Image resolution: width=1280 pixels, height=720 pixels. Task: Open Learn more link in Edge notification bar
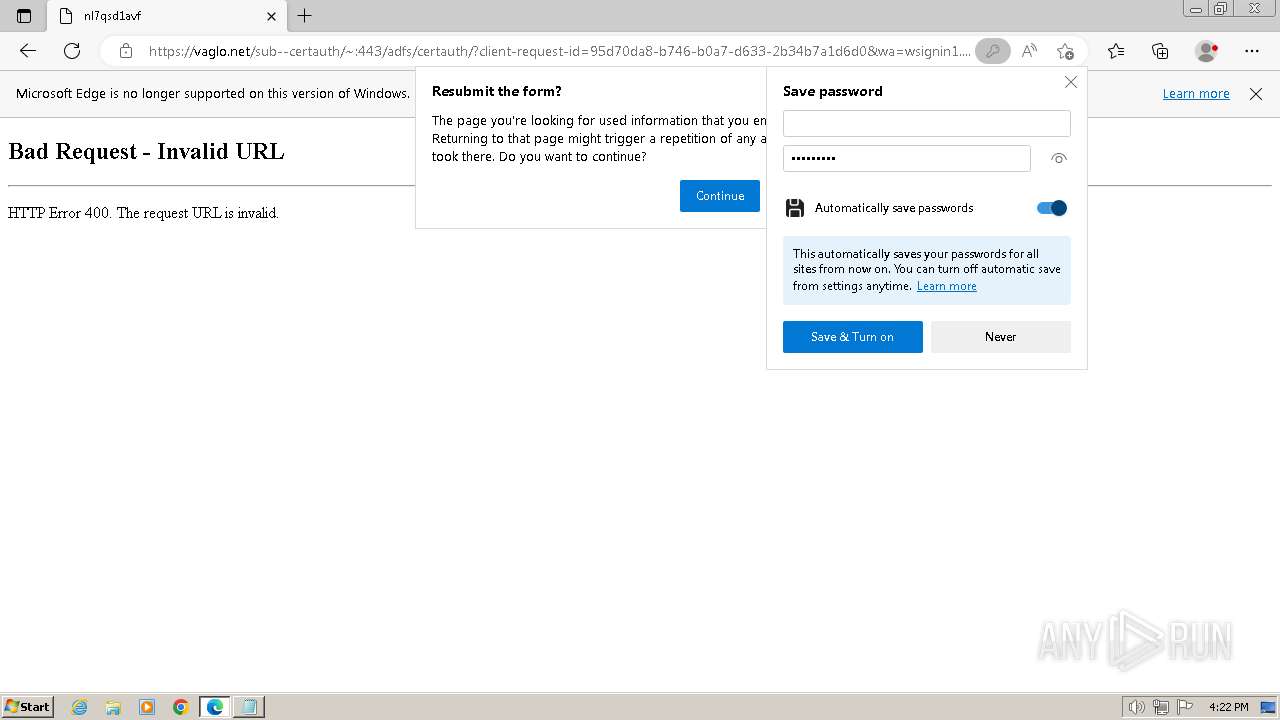point(1196,93)
